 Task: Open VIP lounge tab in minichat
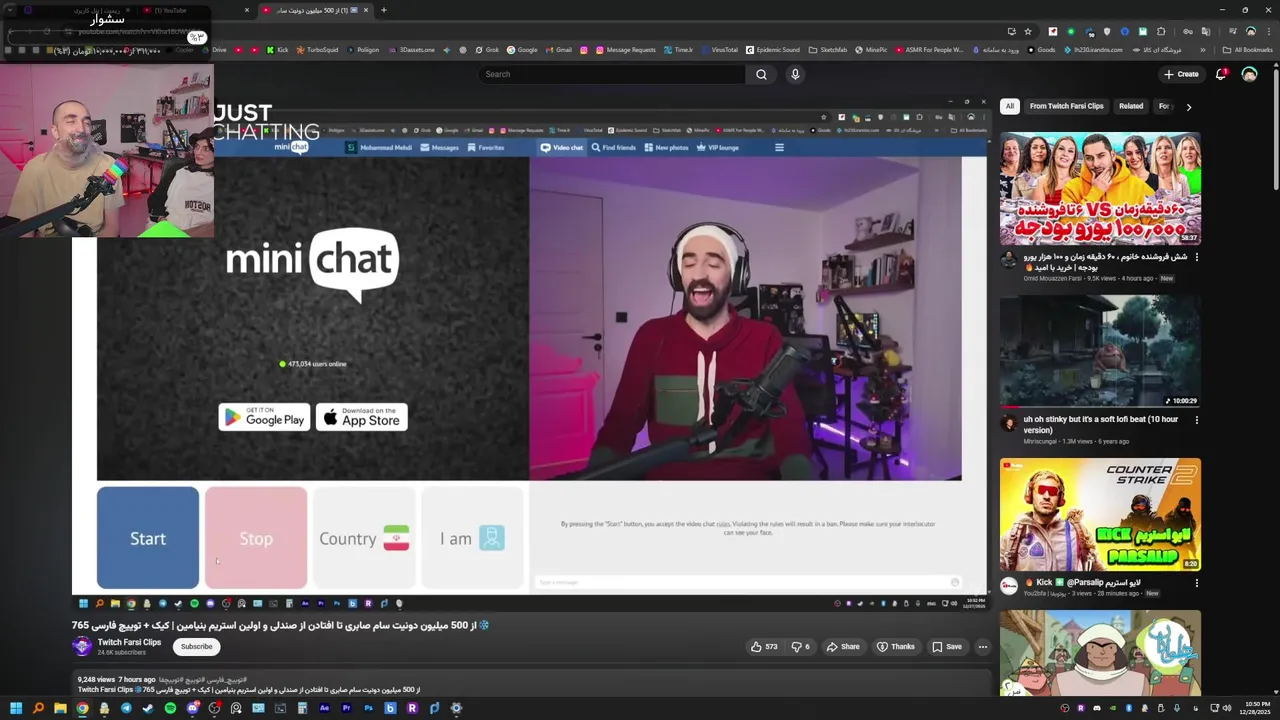pos(717,147)
